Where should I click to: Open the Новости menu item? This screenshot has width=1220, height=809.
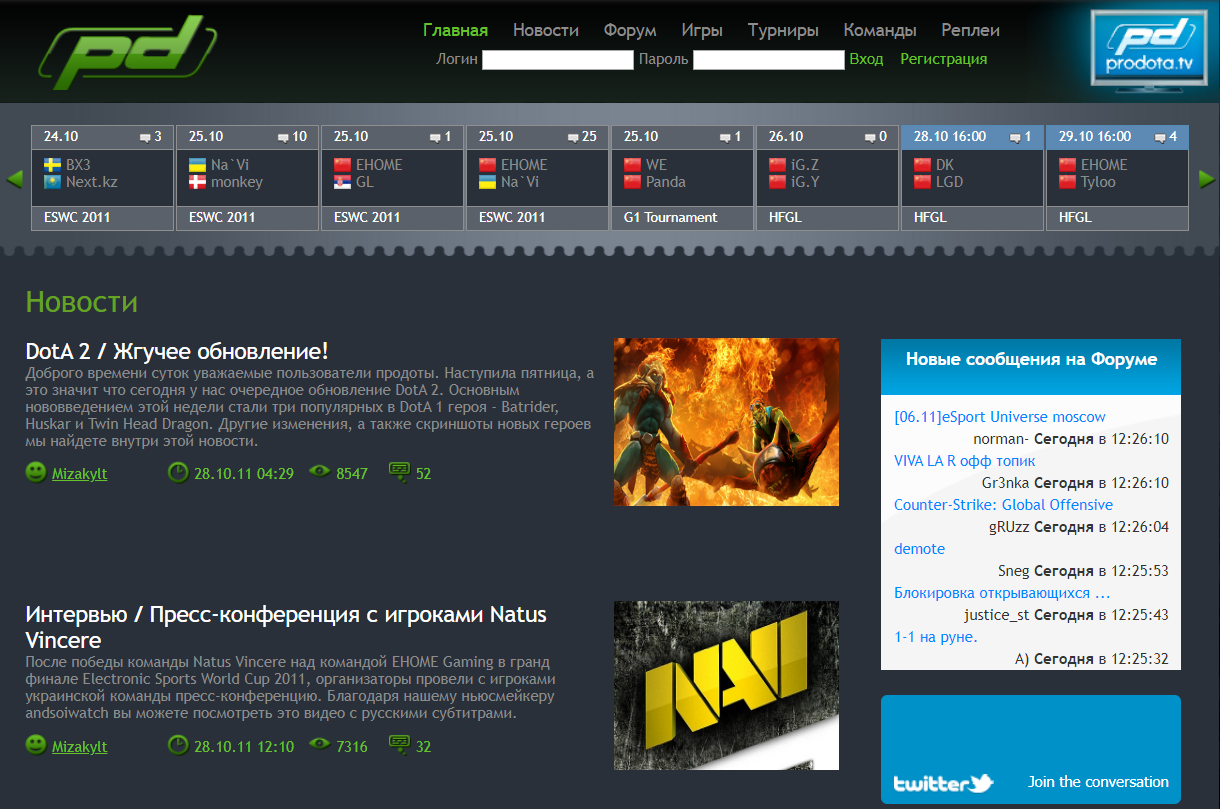pos(545,30)
